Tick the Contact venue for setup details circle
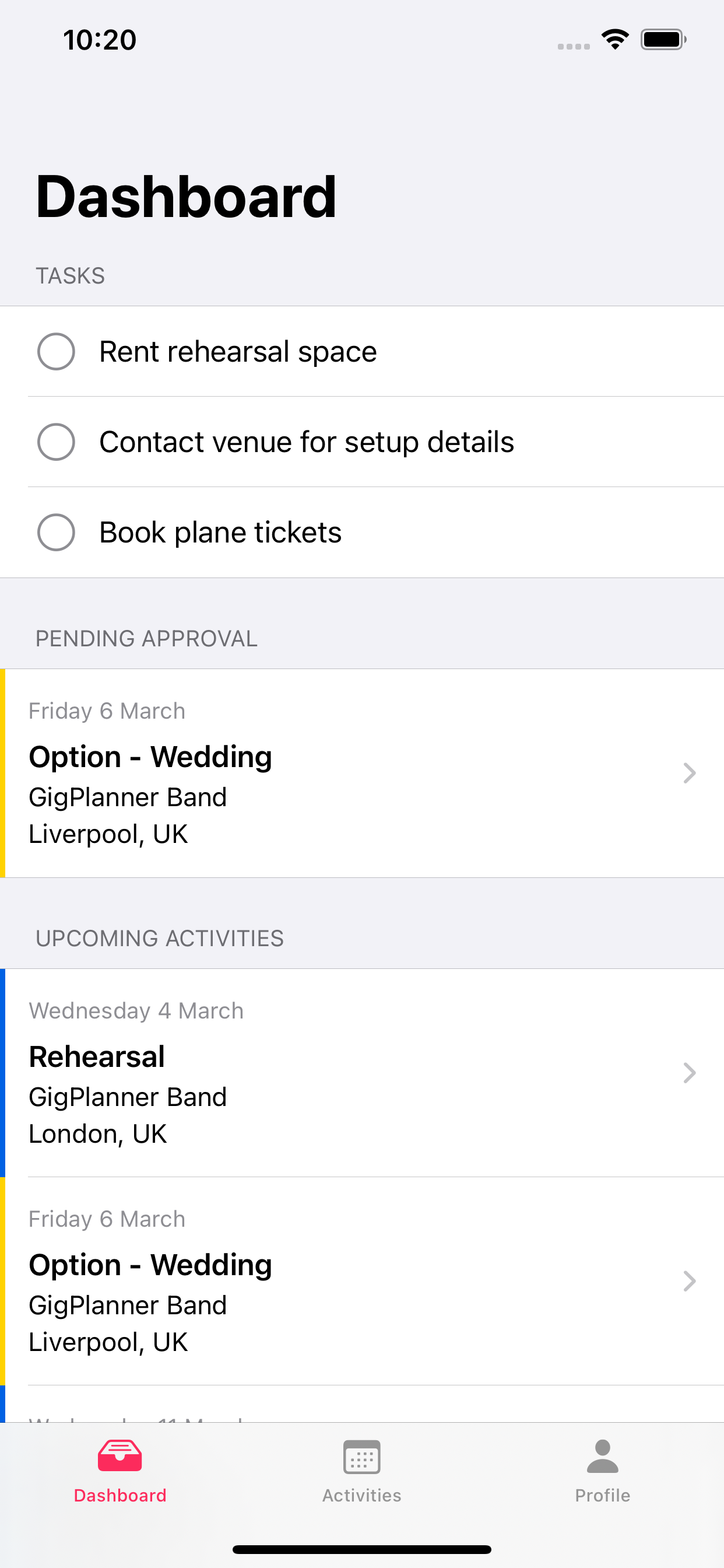The width and height of the screenshot is (724, 1568). [56, 442]
